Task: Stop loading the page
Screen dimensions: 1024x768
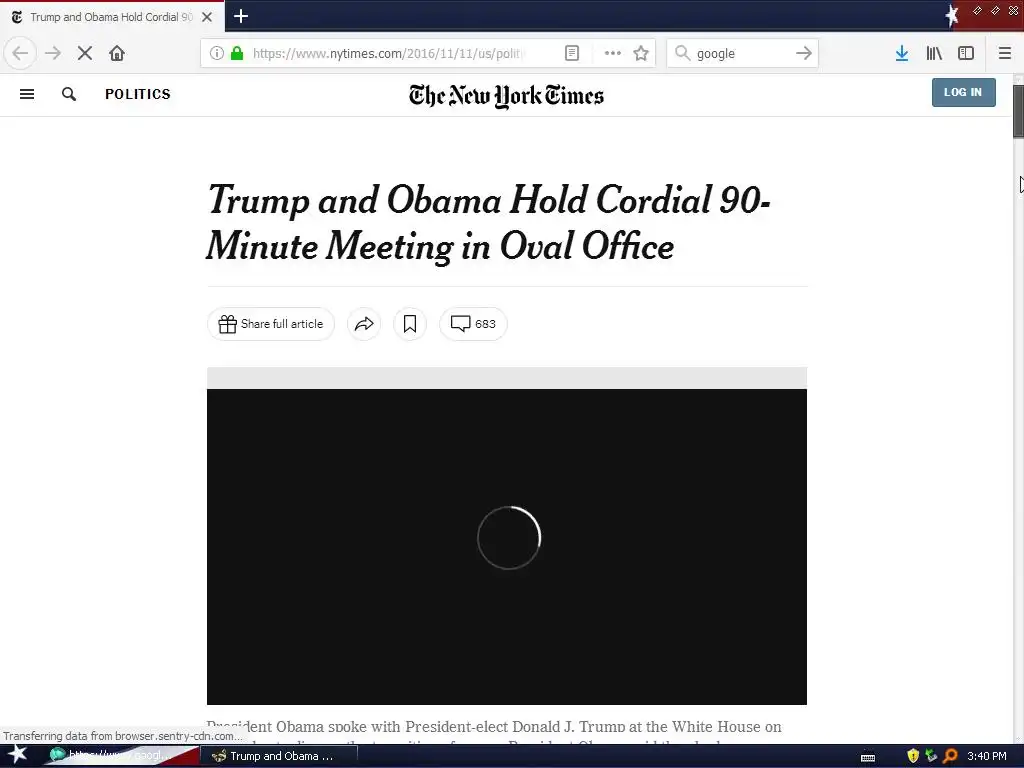Action: pyautogui.click(x=85, y=53)
